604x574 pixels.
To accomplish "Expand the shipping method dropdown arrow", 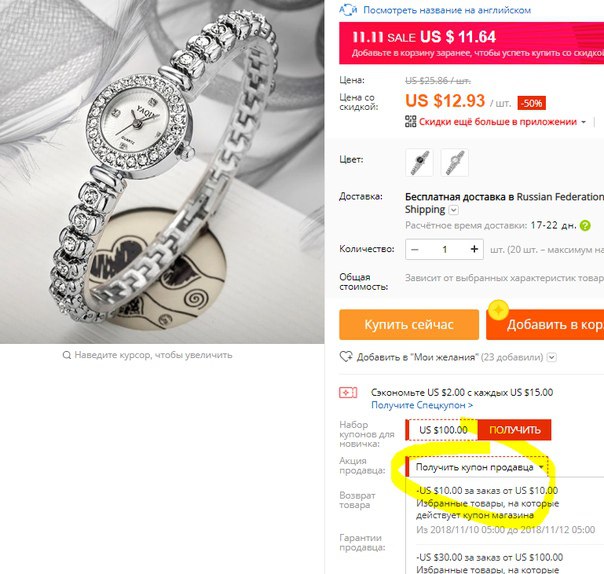I will (x=454, y=210).
